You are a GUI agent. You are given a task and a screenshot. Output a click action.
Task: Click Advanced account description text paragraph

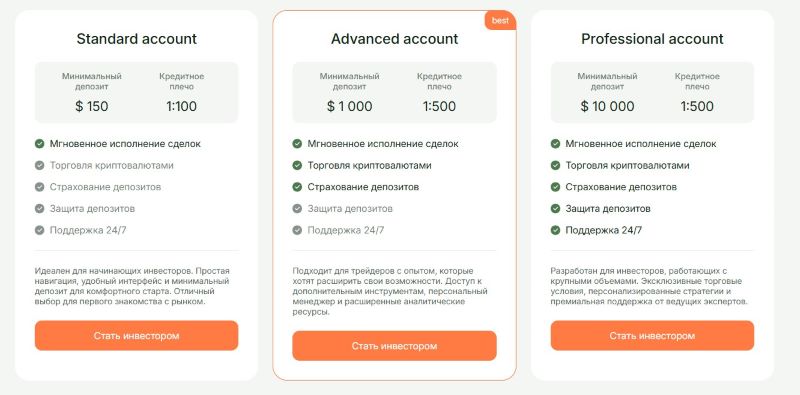(390, 291)
